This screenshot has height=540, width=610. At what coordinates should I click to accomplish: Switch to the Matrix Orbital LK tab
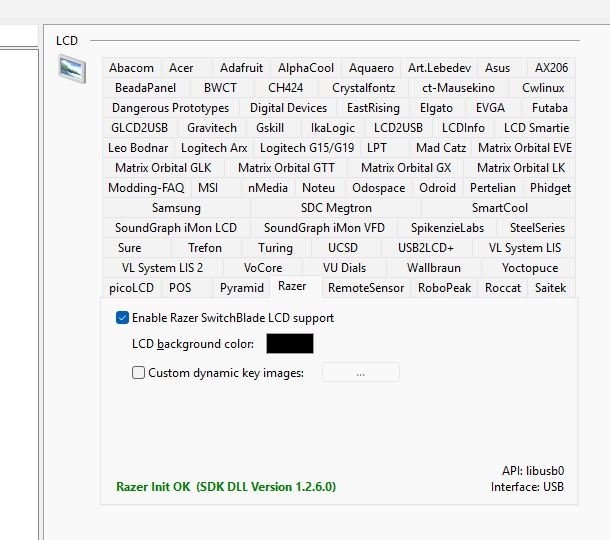coord(521,168)
